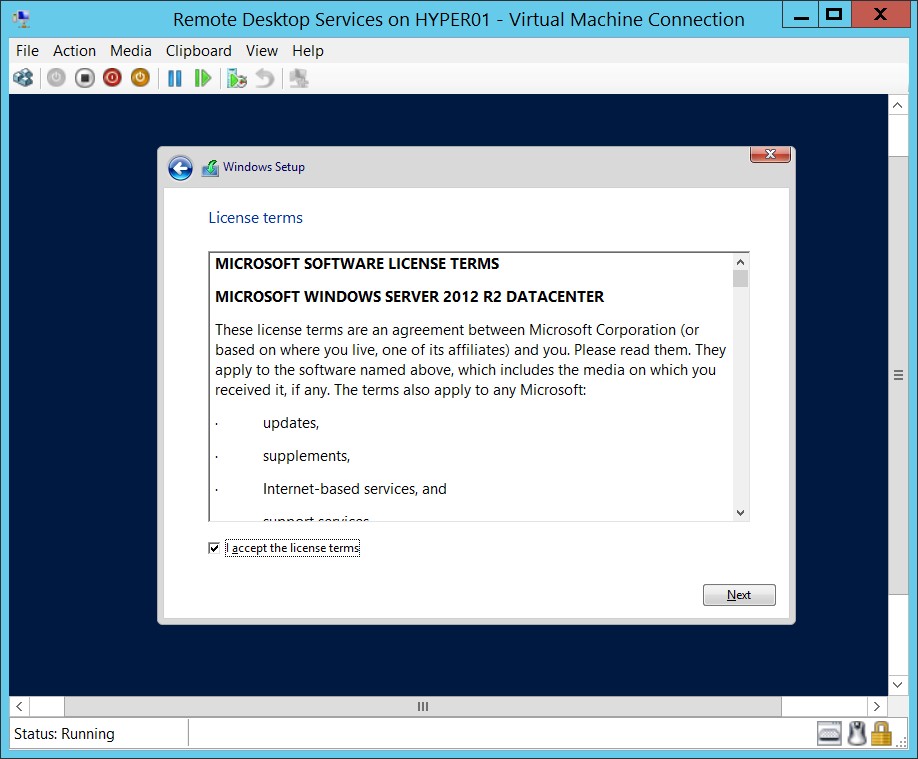Click the green Reset/Resume icon
Viewport: 918px width, 759px height.
click(x=203, y=78)
